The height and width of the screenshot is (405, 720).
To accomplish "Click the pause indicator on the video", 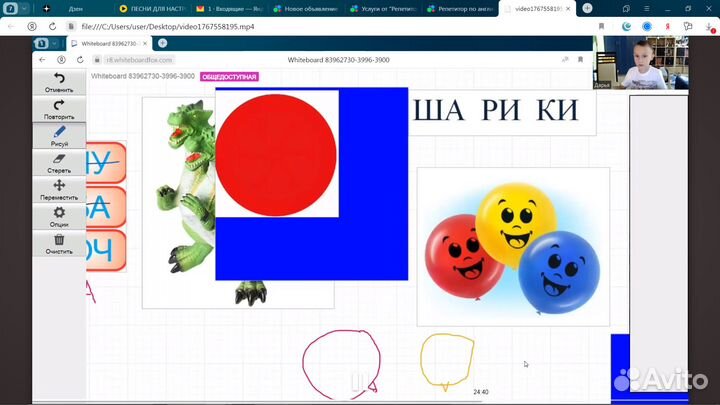I will pyautogui.click(x=360, y=382).
